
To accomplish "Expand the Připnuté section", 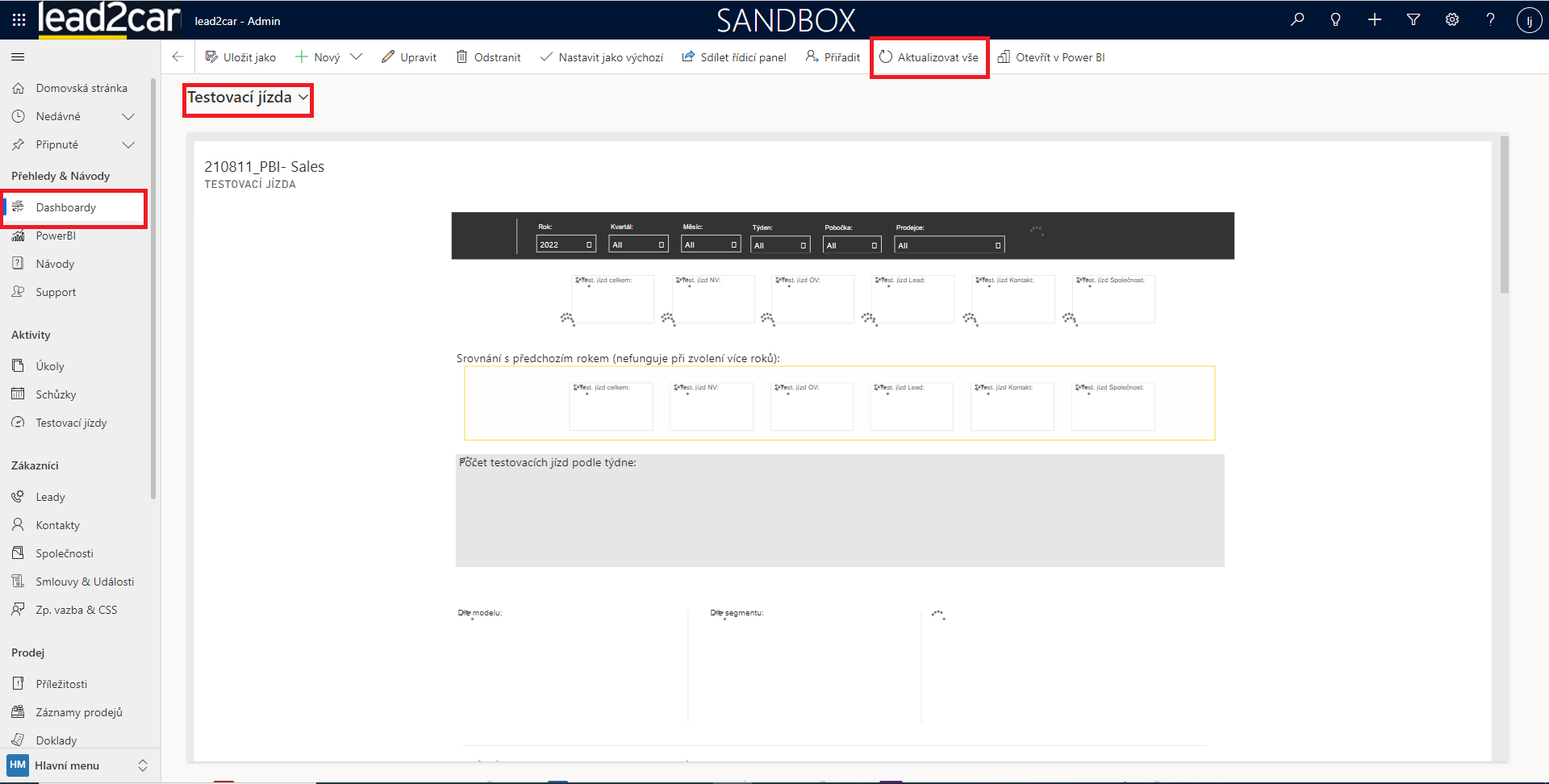I will 127,145.
